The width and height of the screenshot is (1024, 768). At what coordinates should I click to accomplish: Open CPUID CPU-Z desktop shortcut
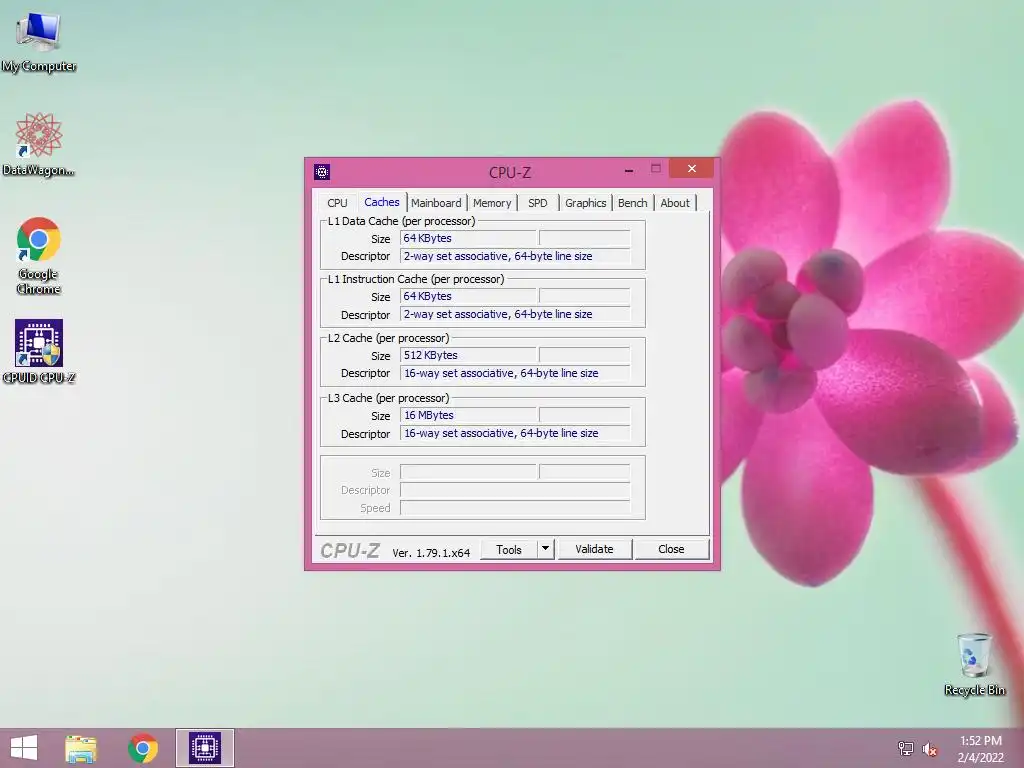39,351
